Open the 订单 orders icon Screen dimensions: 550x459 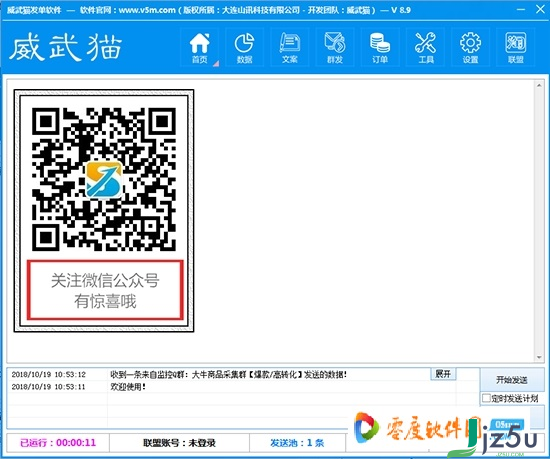click(x=380, y=47)
